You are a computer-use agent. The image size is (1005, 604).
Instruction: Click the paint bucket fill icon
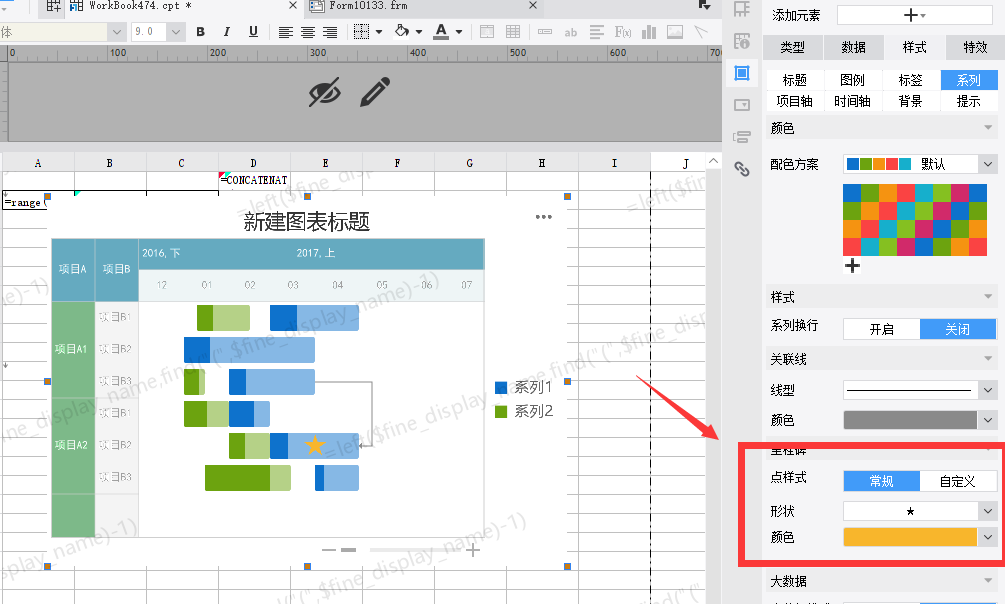pos(402,31)
